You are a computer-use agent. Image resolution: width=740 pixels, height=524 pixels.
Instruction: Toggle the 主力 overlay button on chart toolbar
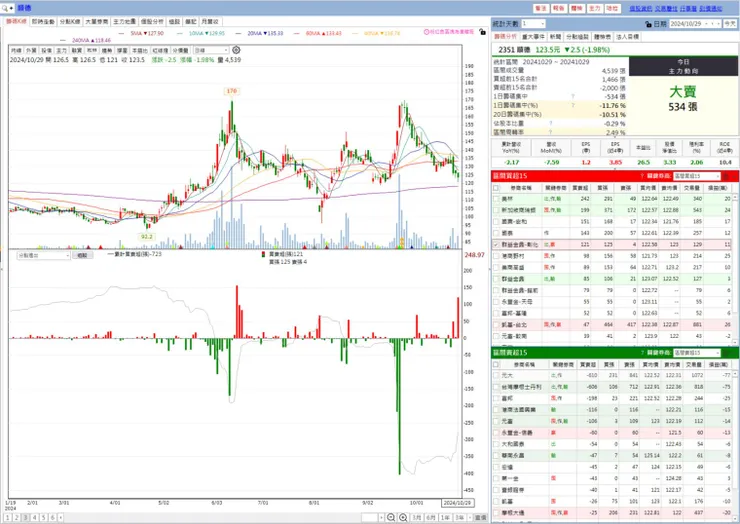tap(61, 50)
